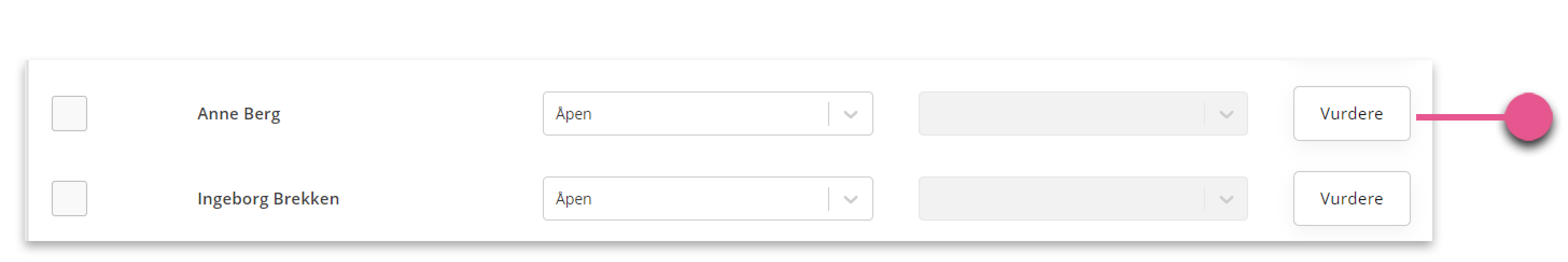The width and height of the screenshot is (1568, 262).
Task: Click the chevron arrow in Ingeborg Brekken's Åpen dropdown
Action: point(850,200)
